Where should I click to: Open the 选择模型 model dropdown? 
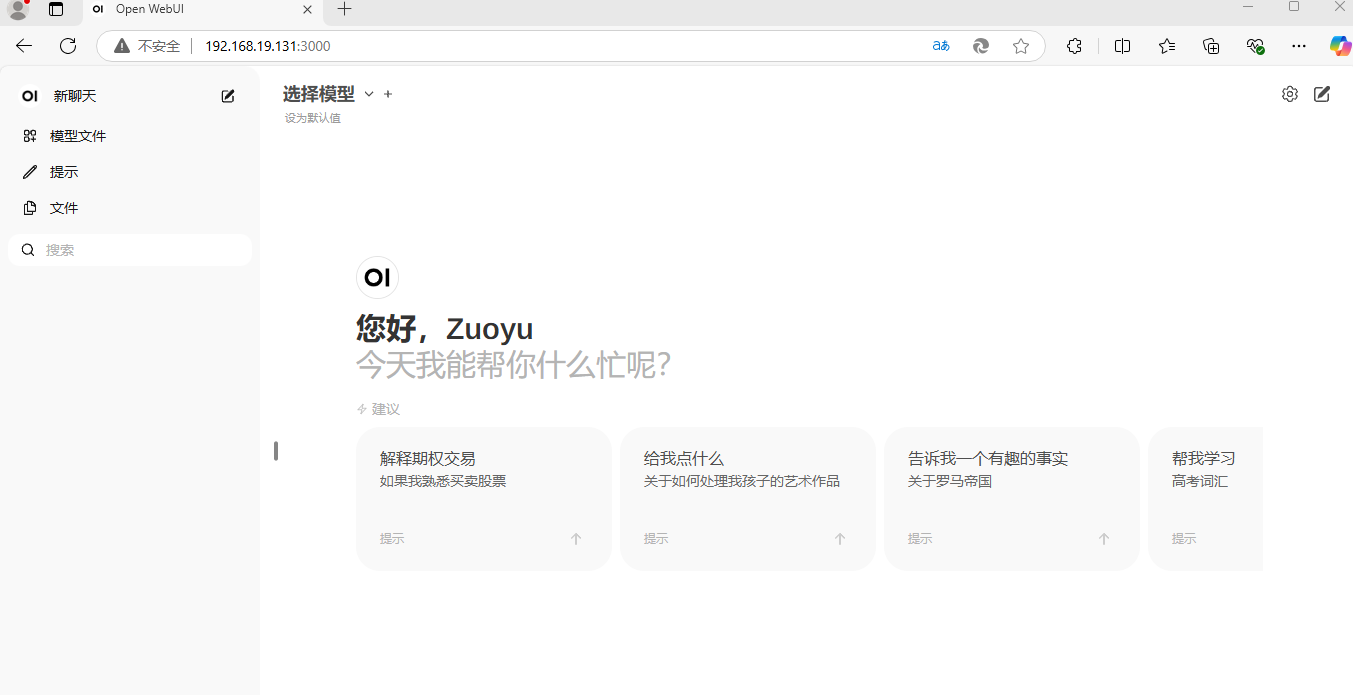pos(328,94)
